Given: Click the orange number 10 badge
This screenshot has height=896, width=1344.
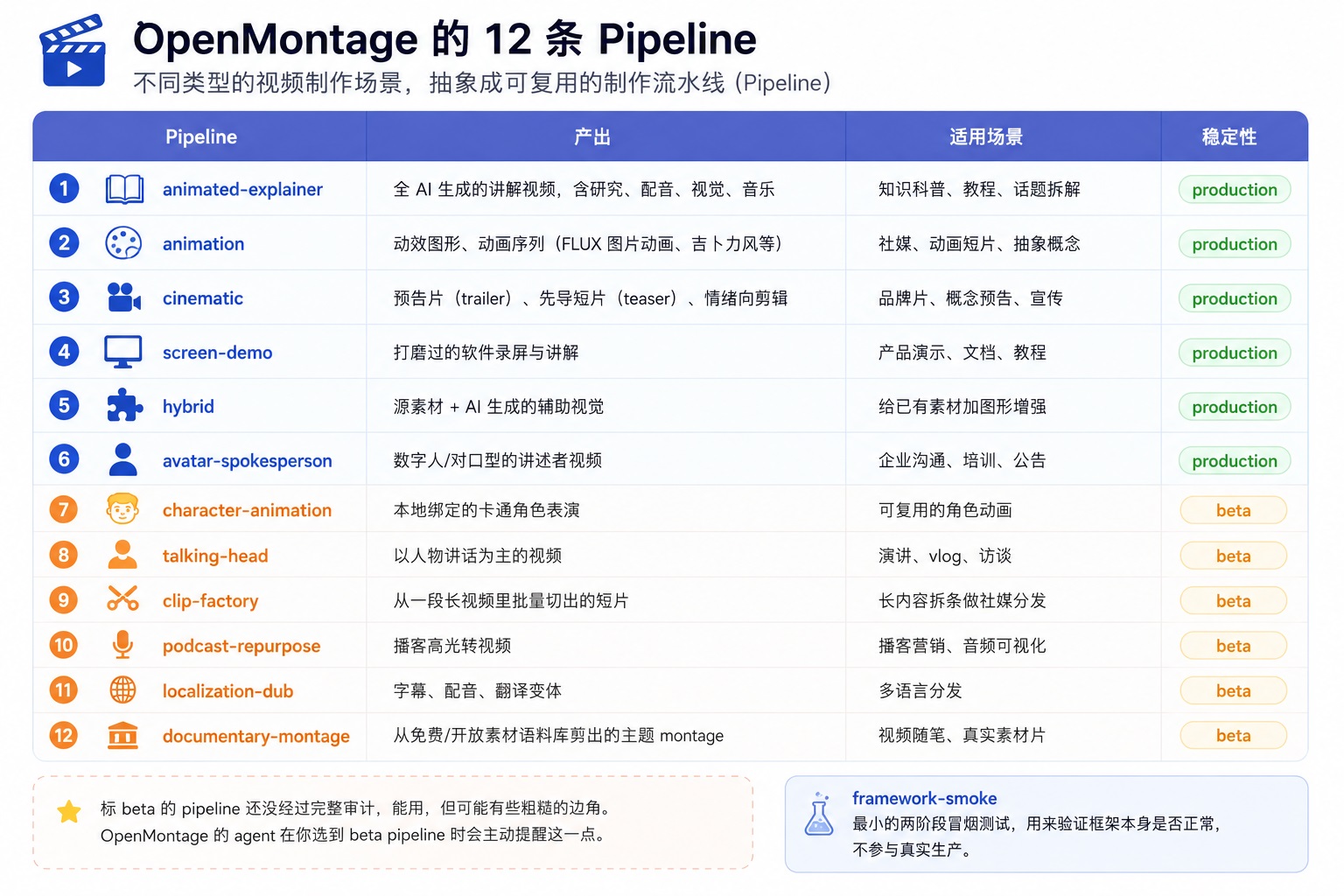Looking at the screenshot, I should (x=63, y=645).
